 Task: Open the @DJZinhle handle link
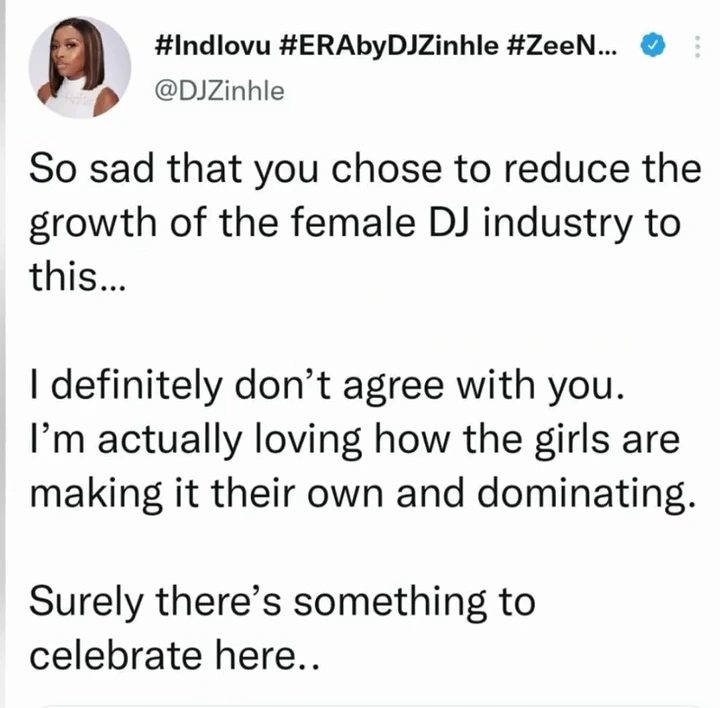(x=219, y=91)
